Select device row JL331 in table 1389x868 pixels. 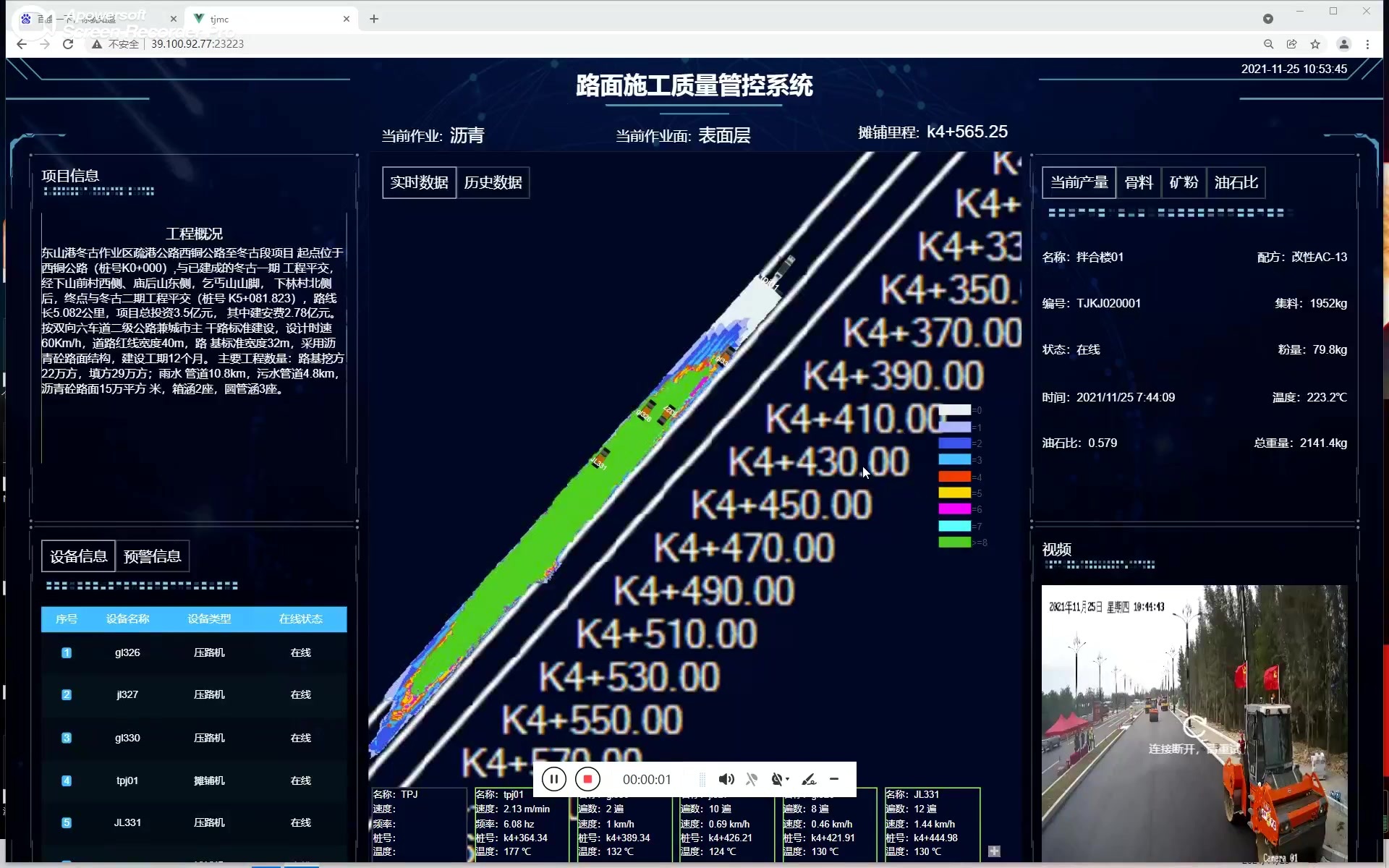(194, 822)
